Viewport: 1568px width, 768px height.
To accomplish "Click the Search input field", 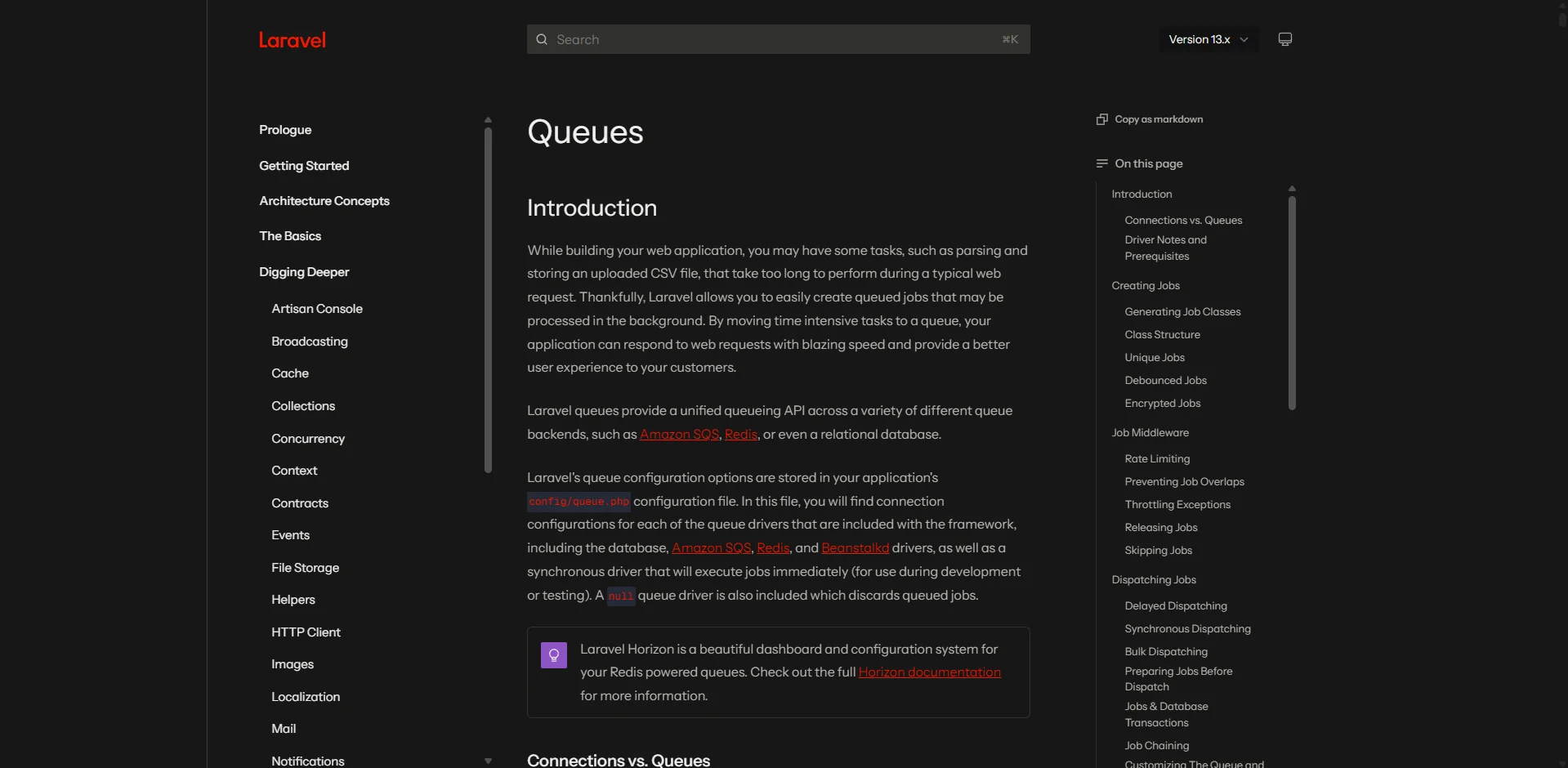I will pyautogui.click(x=778, y=39).
